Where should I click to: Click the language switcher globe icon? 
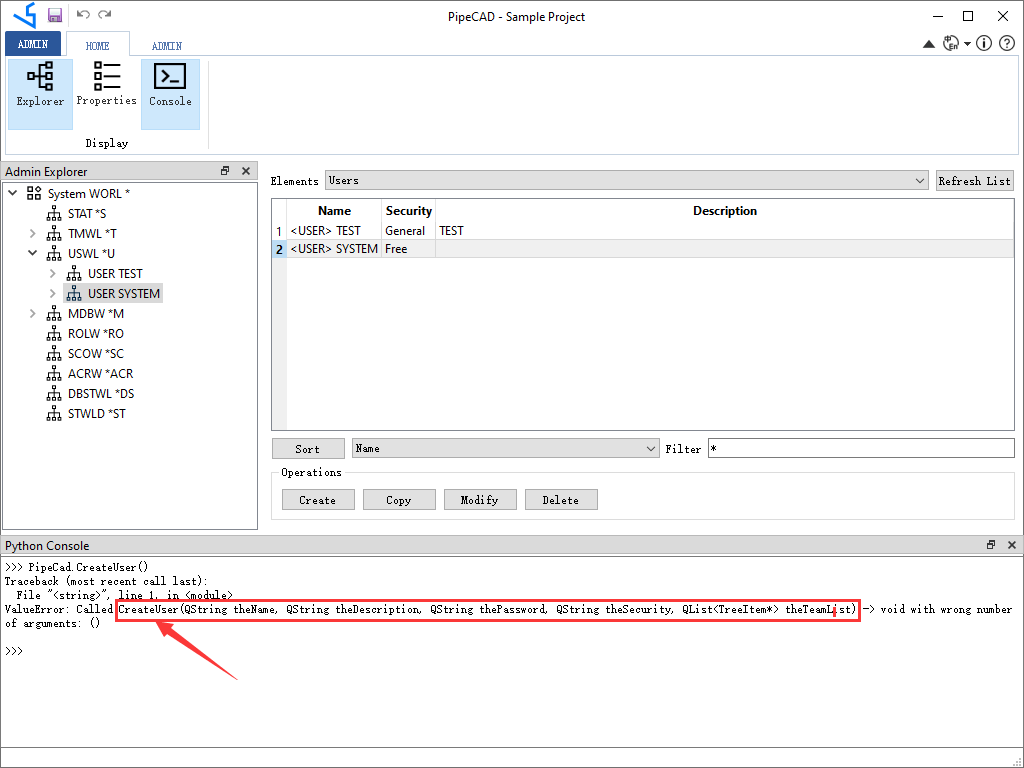point(952,43)
